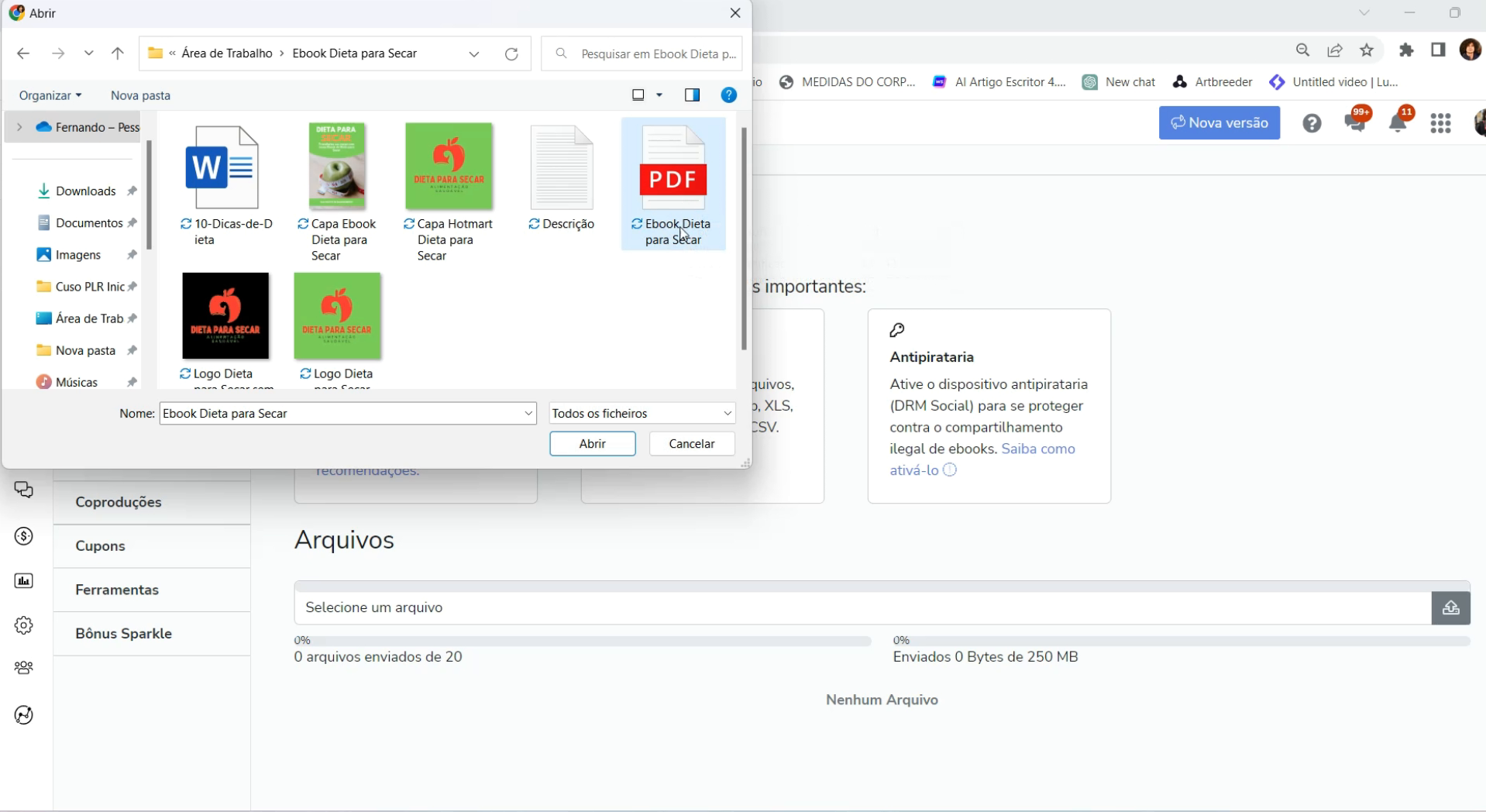This screenshot has width=1486, height=812.
Task: Click the refresh button in file dialog
Action: 511,53
